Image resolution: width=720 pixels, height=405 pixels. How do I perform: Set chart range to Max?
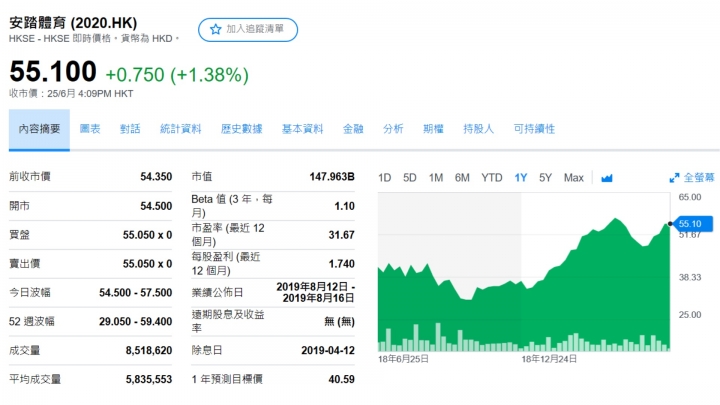[x=574, y=178]
